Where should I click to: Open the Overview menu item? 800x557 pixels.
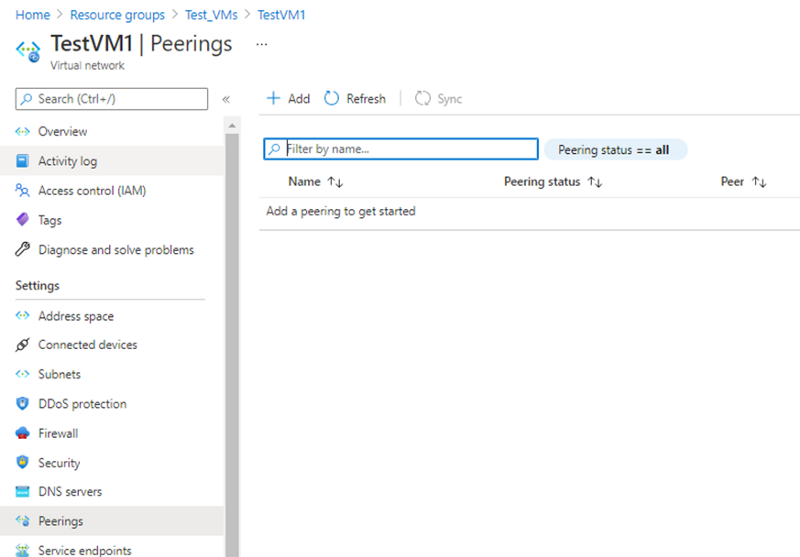pos(62,131)
